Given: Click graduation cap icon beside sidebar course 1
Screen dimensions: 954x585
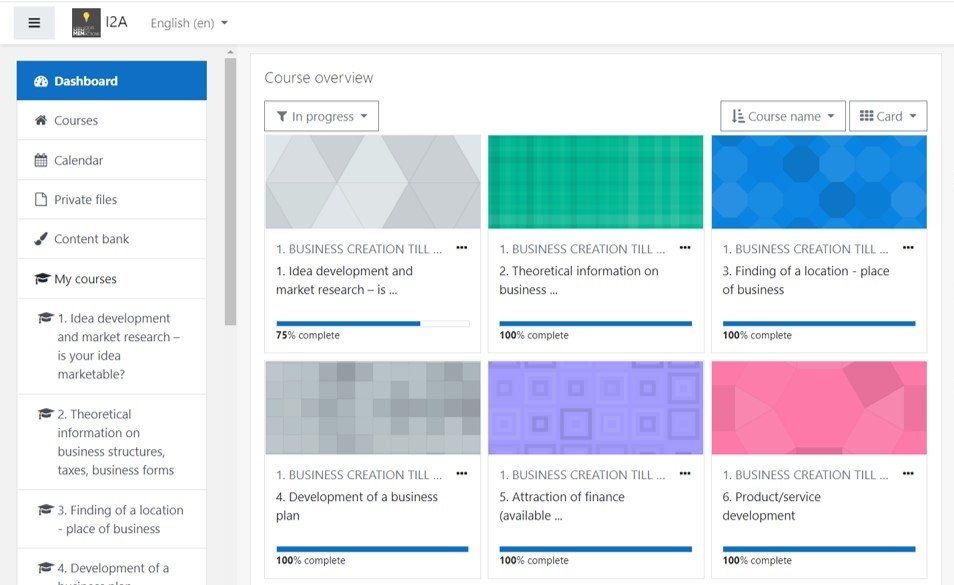Looking at the screenshot, I should [x=46, y=318].
